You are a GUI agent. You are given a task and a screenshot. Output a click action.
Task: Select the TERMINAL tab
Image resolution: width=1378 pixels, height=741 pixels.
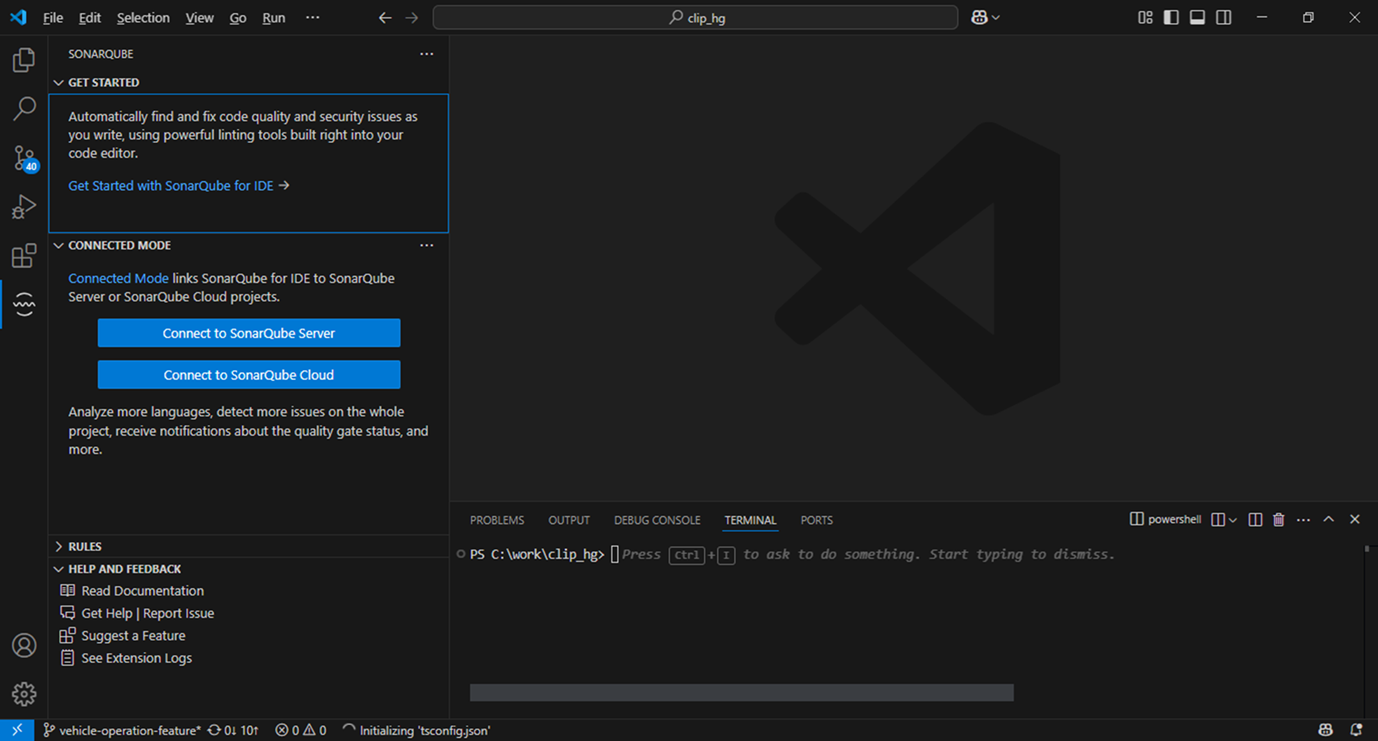coord(750,520)
